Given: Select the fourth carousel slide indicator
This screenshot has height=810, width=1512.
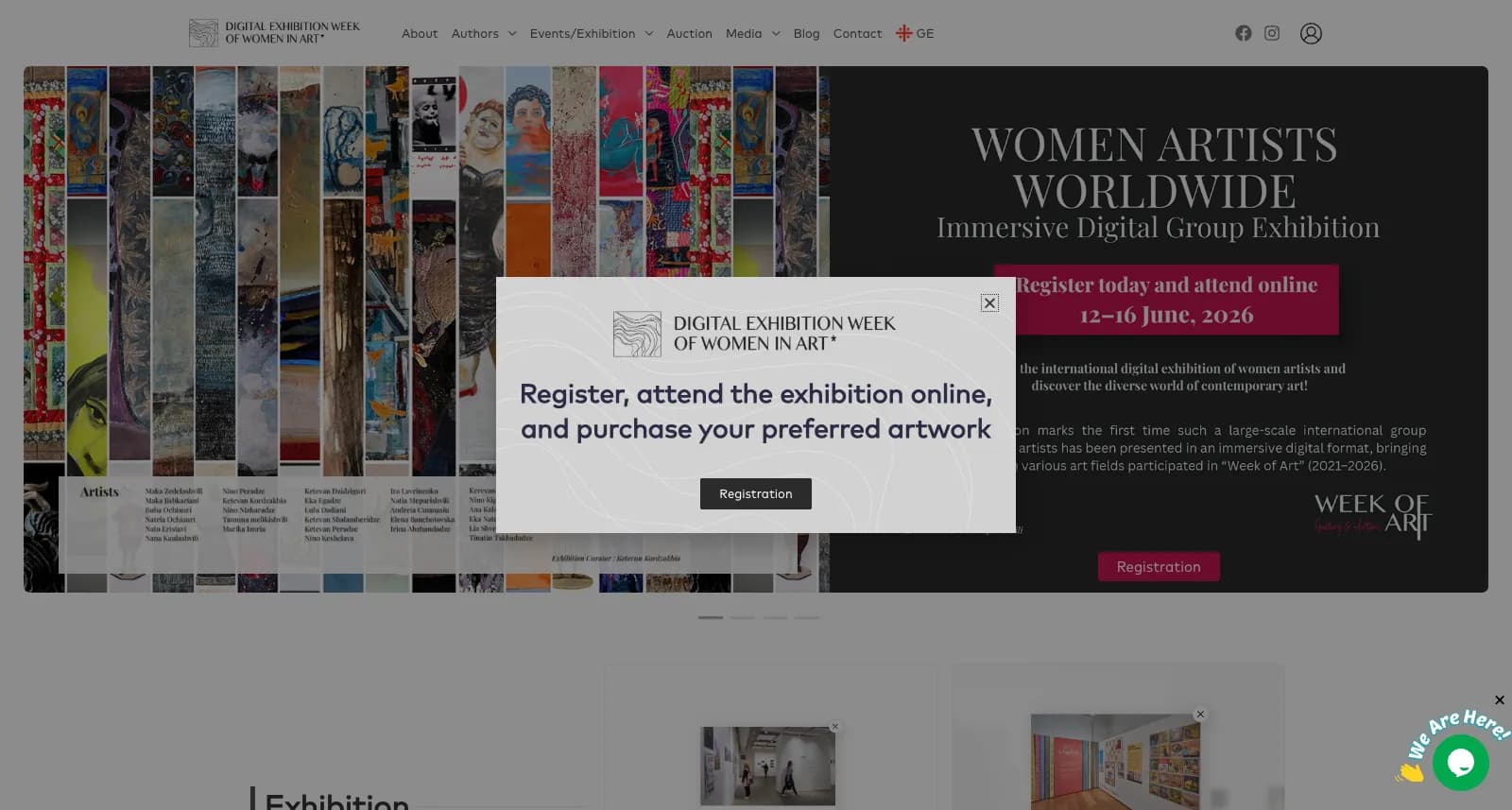Looking at the screenshot, I should click(807, 617).
